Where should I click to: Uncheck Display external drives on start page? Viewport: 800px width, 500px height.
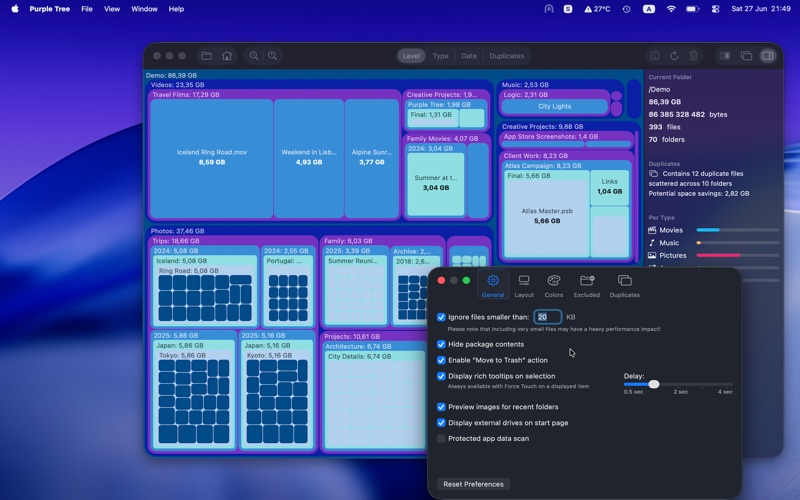click(441, 423)
